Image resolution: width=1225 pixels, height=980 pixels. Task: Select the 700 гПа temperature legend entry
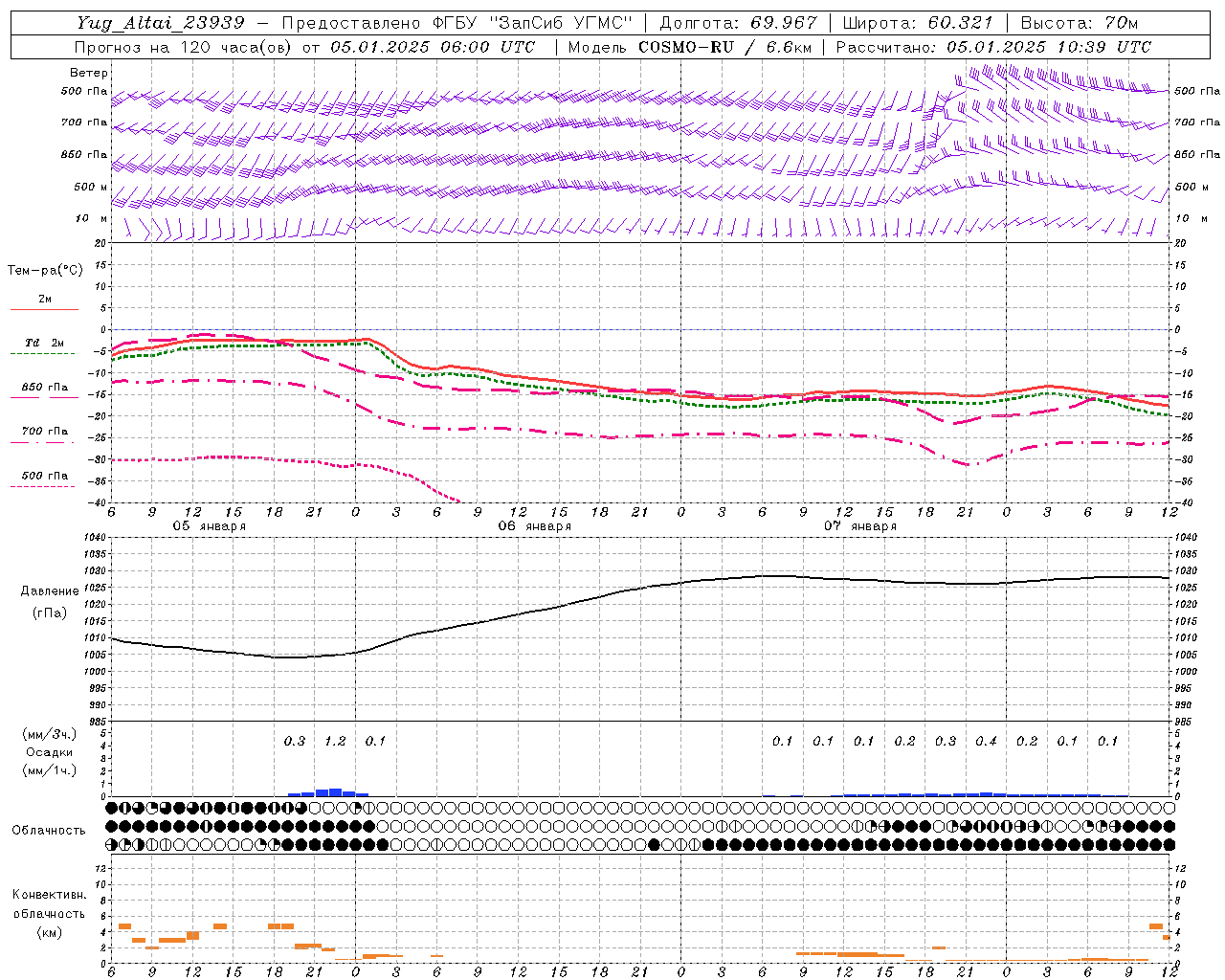pos(45,432)
